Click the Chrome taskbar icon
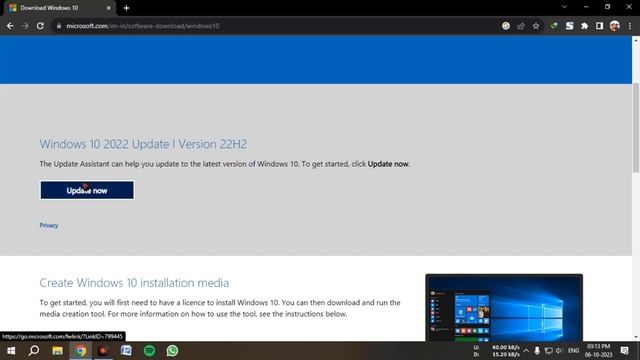The image size is (640, 360). click(80, 351)
